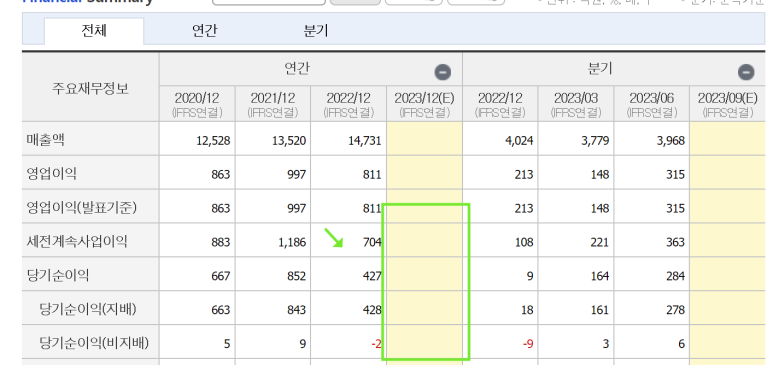The height and width of the screenshot is (365, 773).
Task: Select the 당기순이익(지배) row label
Action: (x=88, y=309)
